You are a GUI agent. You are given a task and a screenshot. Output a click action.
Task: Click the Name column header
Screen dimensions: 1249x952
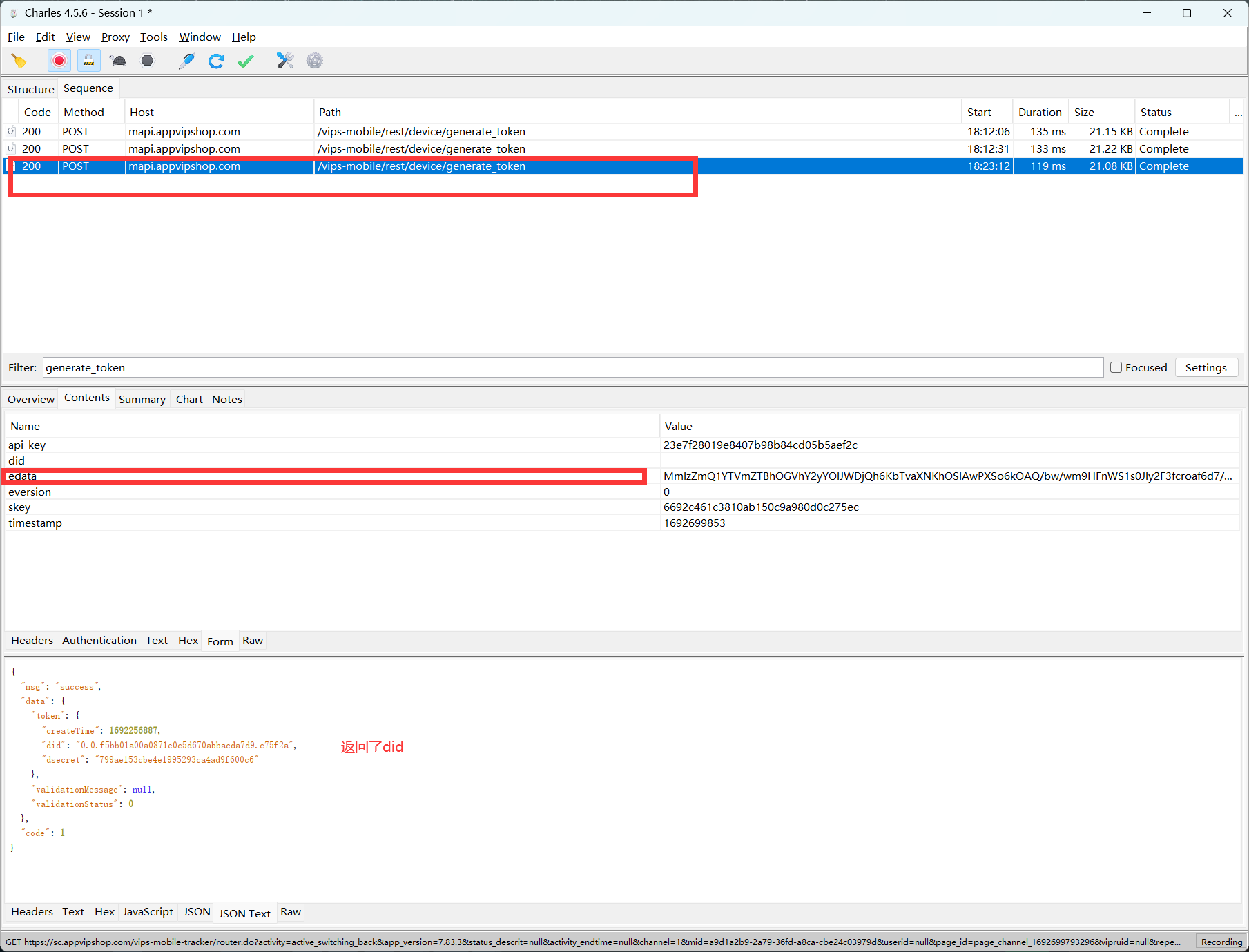coord(333,426)
